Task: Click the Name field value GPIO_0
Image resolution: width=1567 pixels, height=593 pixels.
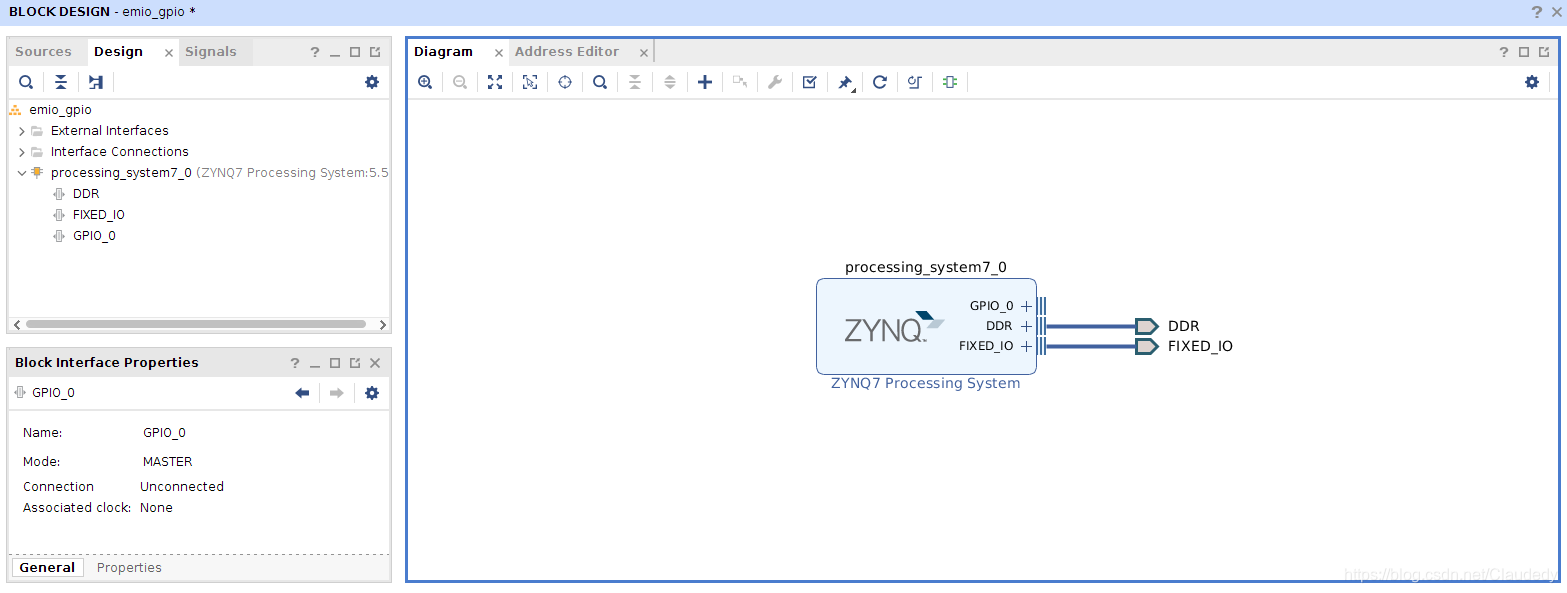Action: click(164, 433)
